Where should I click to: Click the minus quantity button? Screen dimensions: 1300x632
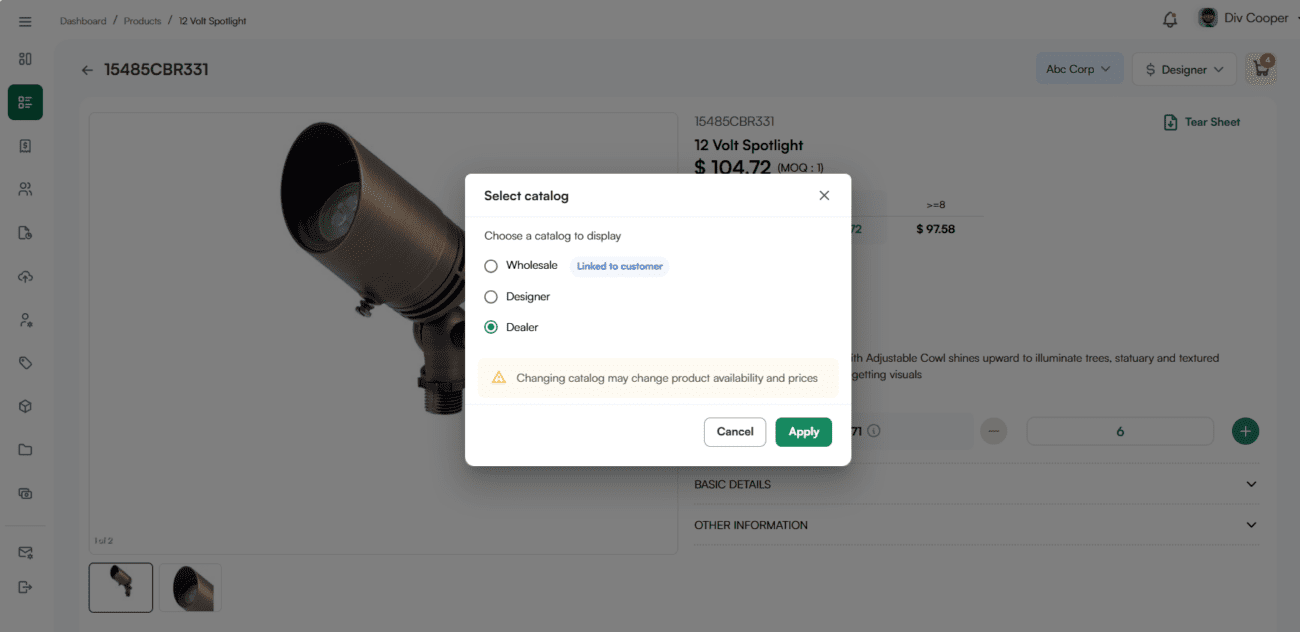[x=993, y=431]
